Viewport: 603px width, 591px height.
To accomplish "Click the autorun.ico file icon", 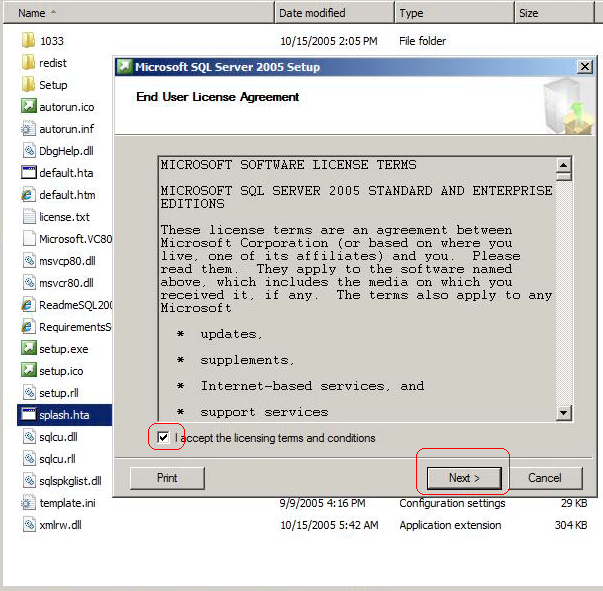I will pos(28,107).
